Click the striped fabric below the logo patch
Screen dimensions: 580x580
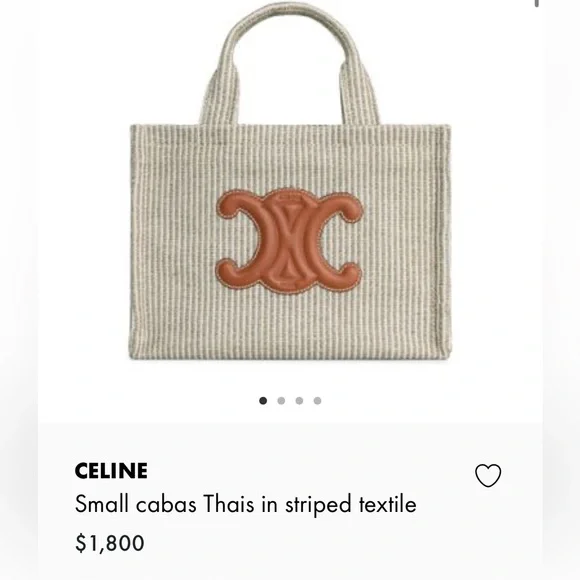289,326
